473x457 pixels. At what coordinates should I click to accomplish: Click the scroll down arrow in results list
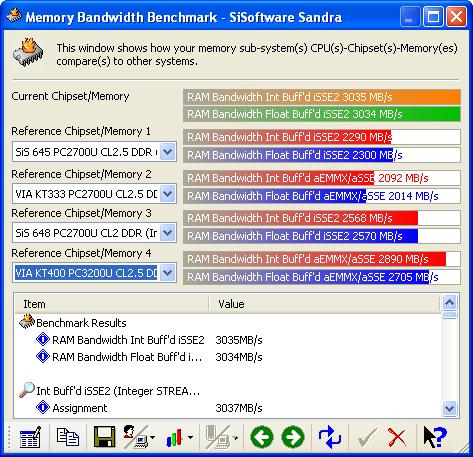[x=450, y=408]
